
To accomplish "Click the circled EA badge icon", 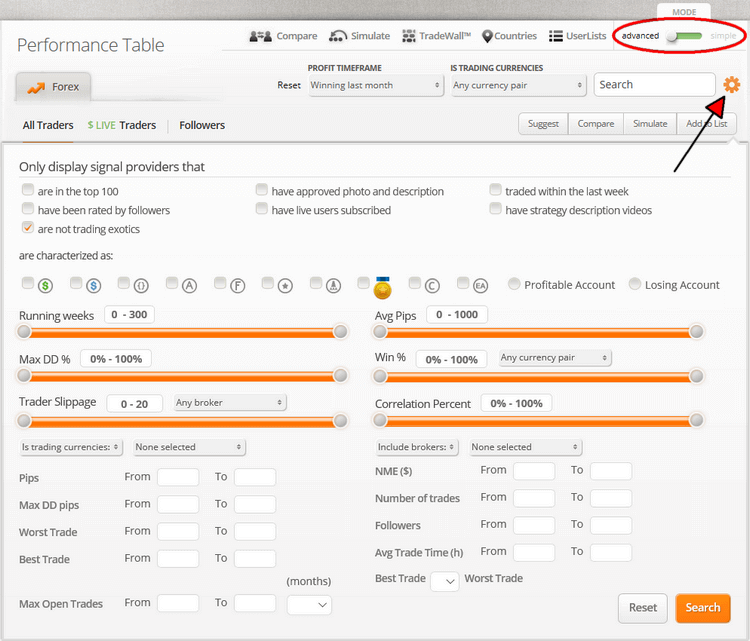I will click(480, 286).
